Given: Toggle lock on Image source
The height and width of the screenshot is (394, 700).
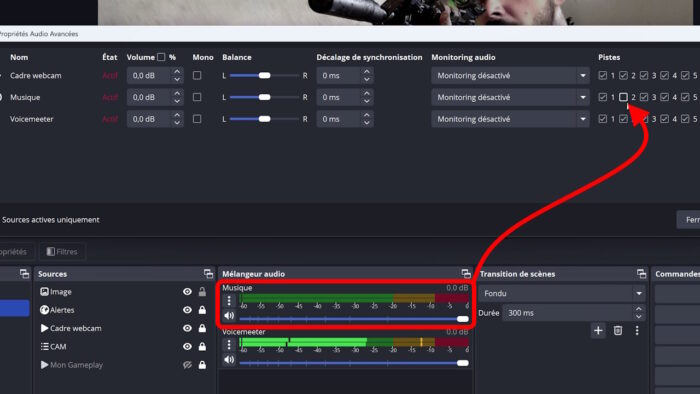Looking at the screenshot, I should (202, 292).
